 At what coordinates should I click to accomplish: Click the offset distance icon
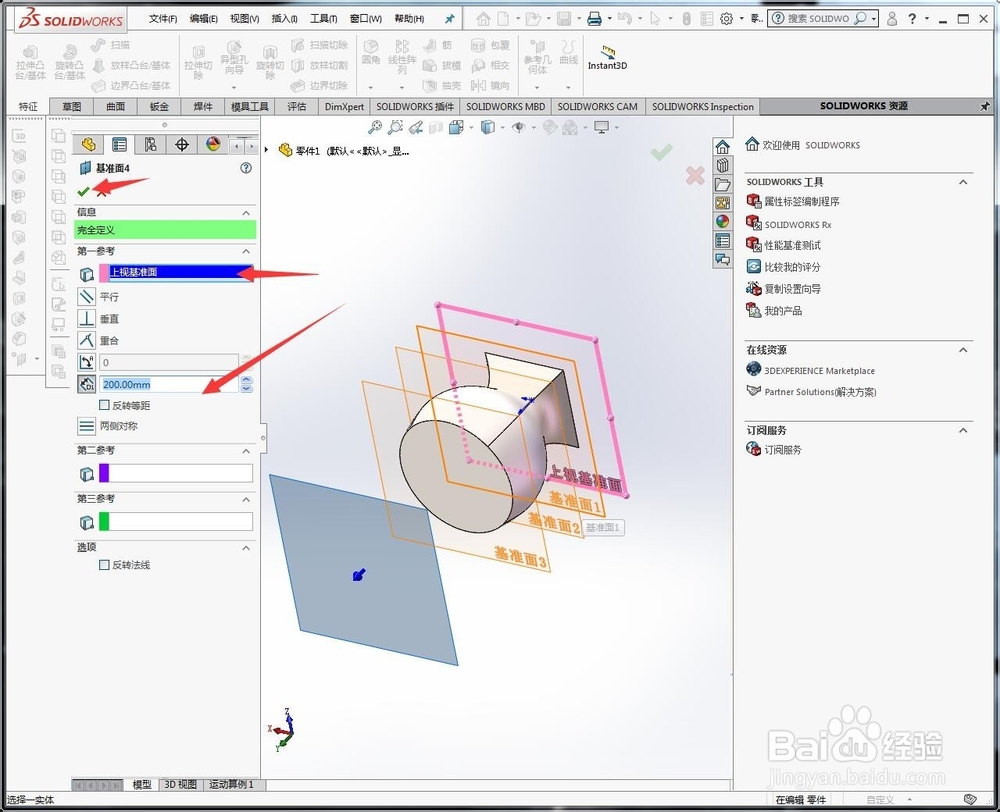(x=87, y=384)
